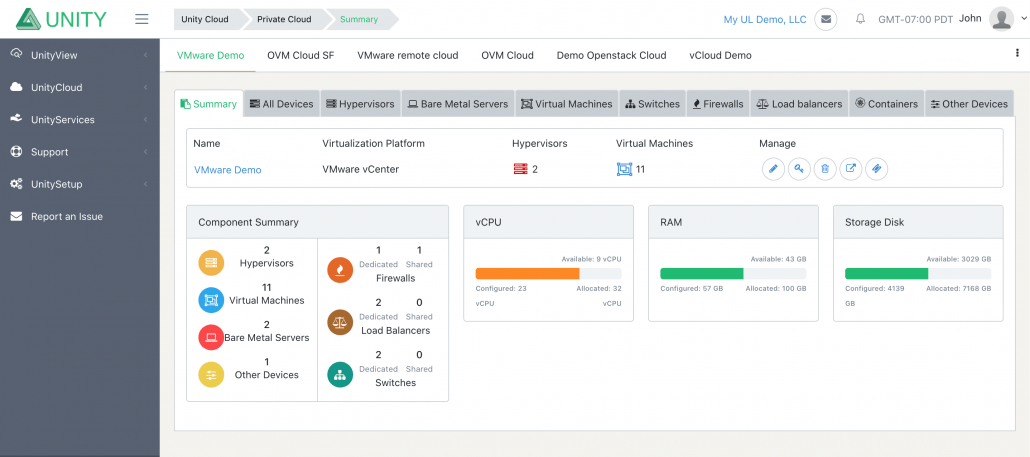Click the Unity Cloud breadcrumb
The width and height of the screenshot is (1030, 457).
point(205,19)
